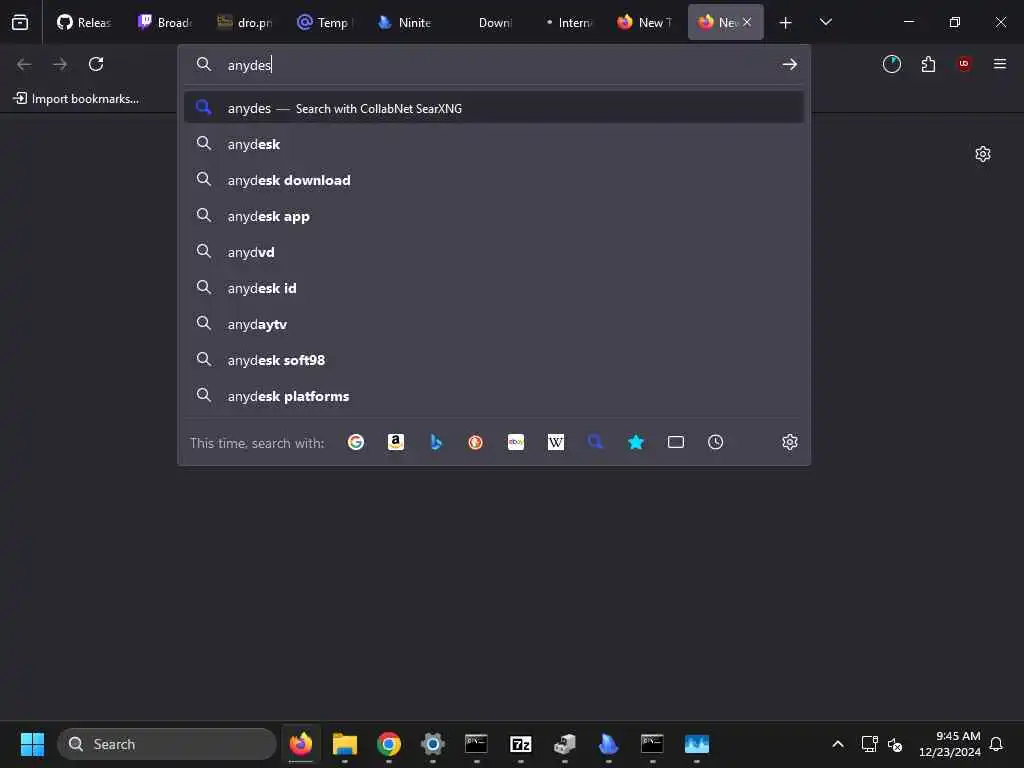Search open tabs via the tab icon
Image resolution: width=1024 pixels, height=768 pixels.
pos(676,442)
